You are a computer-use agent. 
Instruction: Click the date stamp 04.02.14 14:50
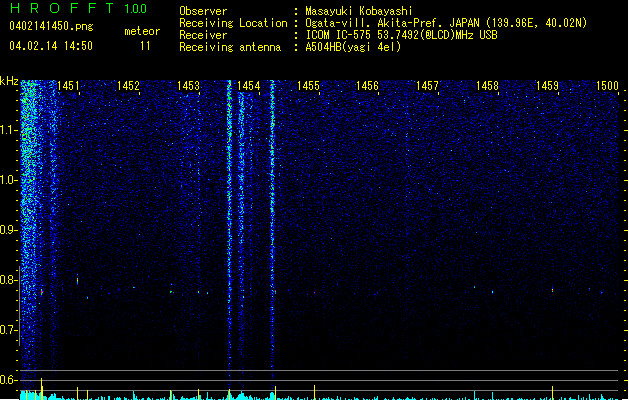[x=51, y=46]
